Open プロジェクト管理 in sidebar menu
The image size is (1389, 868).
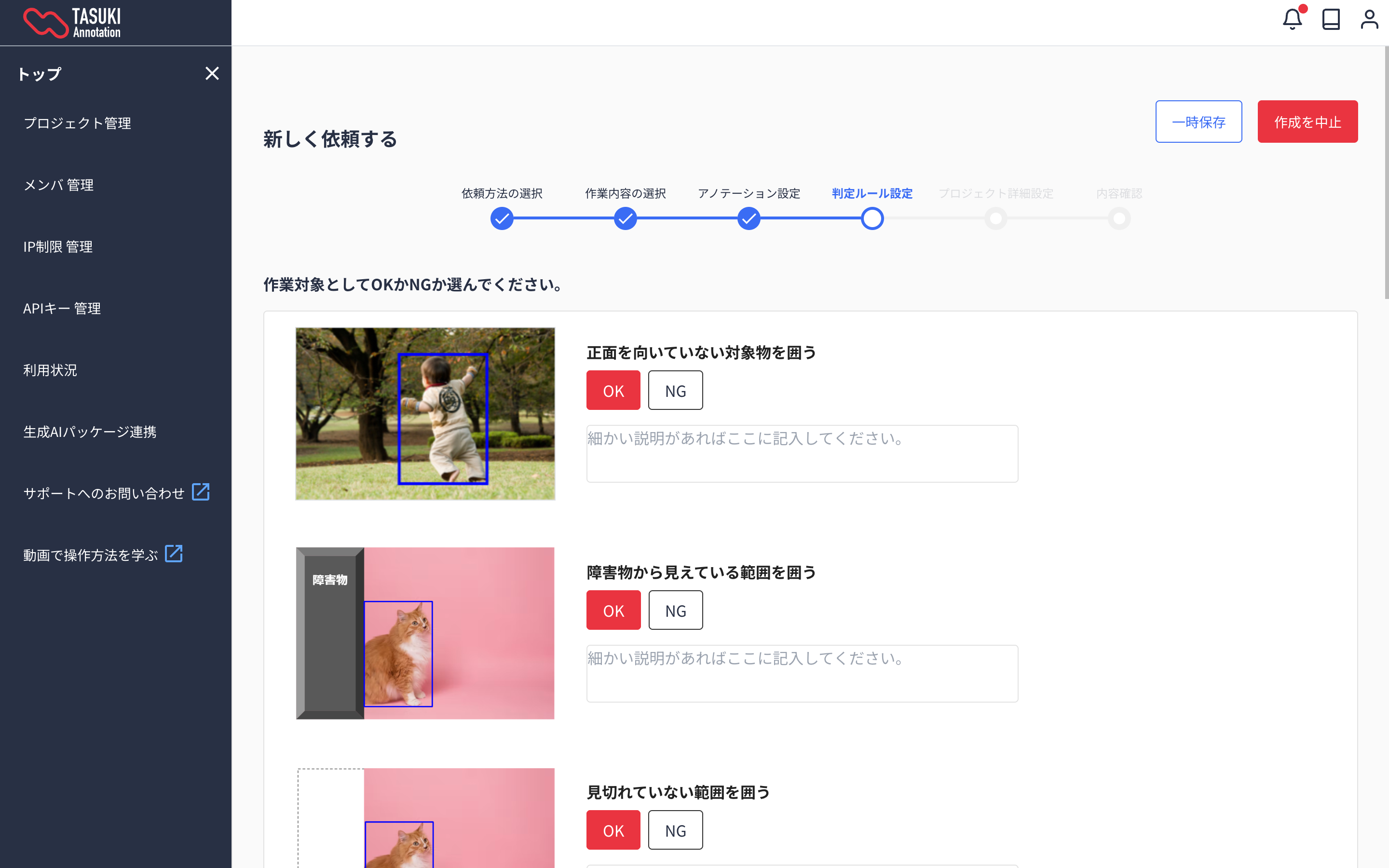click(78, 123)
